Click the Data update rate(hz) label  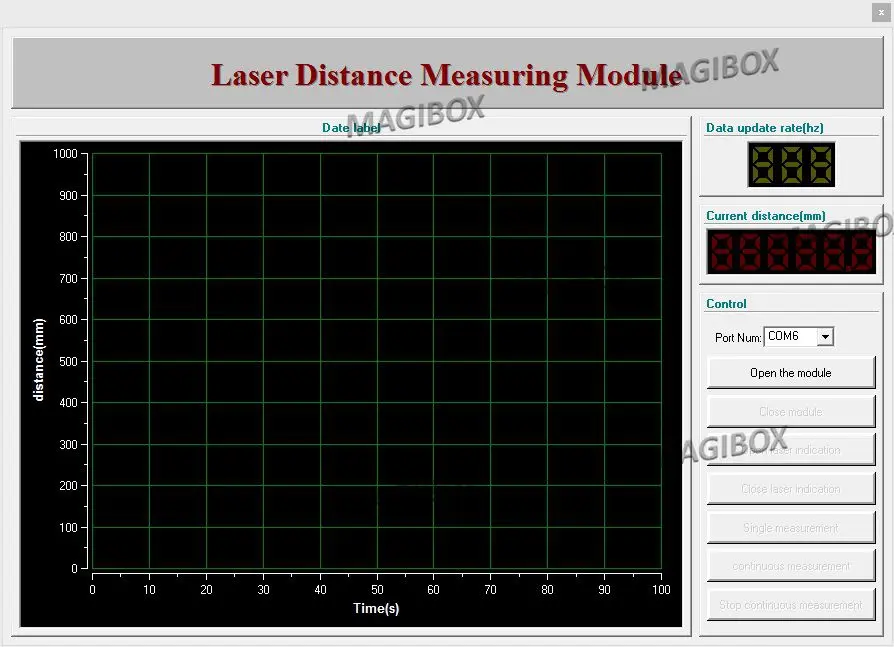[x=765, y=128]
